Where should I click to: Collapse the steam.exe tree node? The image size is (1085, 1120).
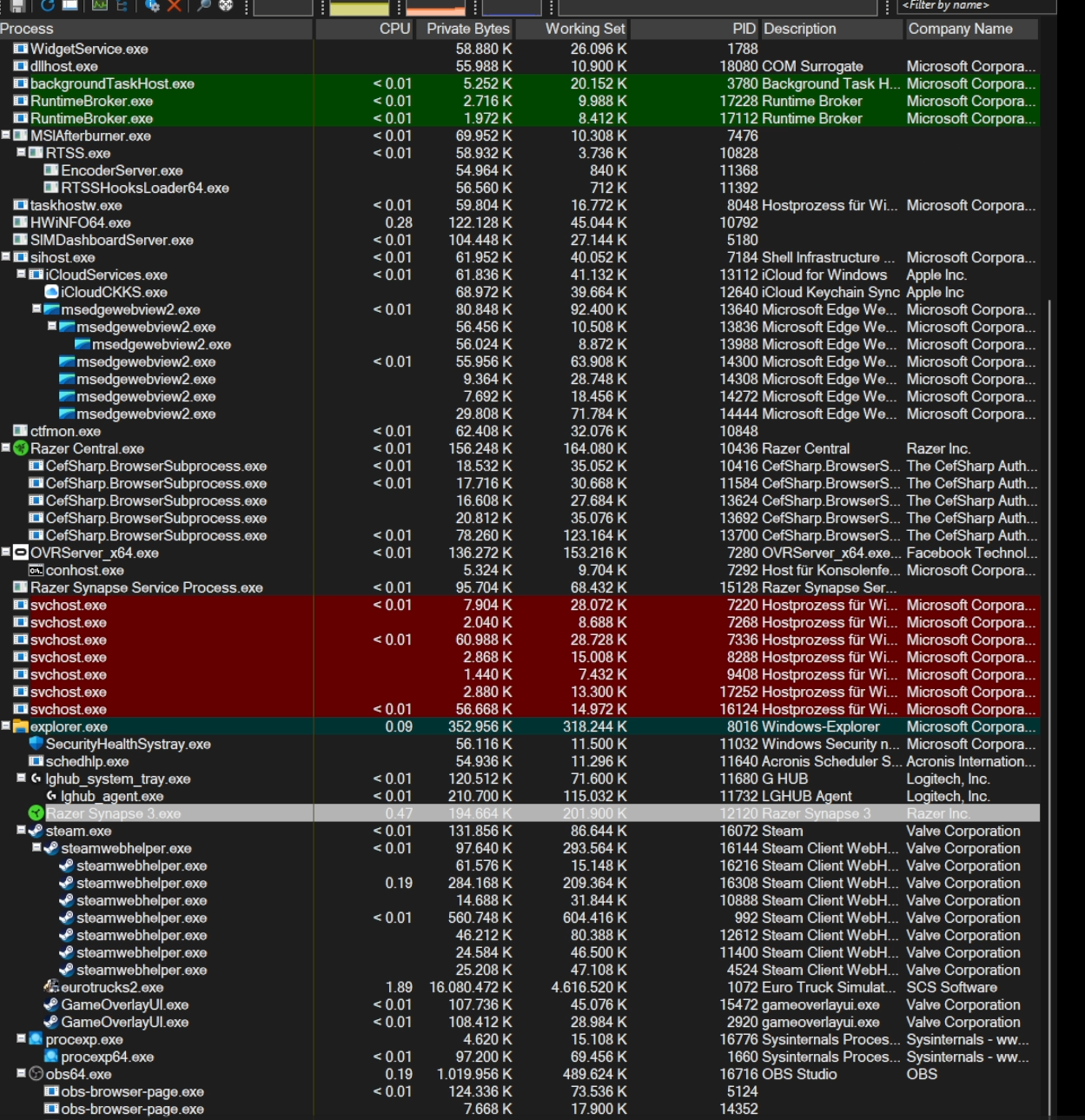click(x=21, y=830)
